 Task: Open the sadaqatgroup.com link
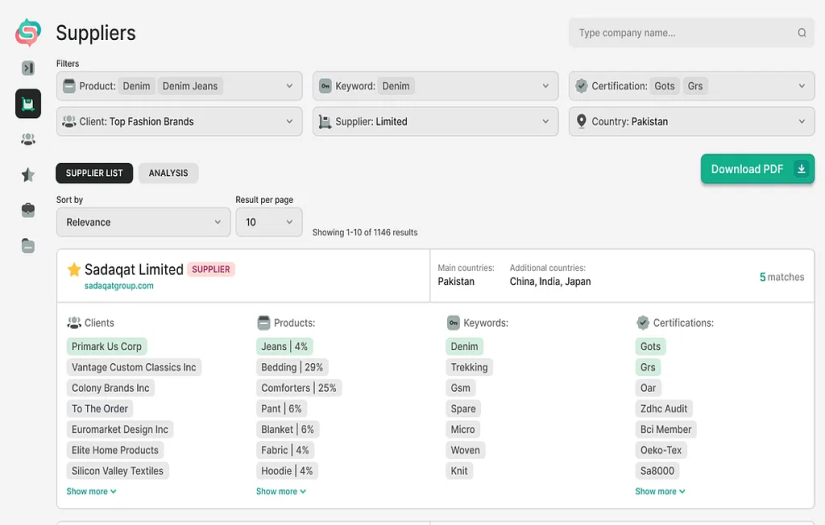tap(119, 286)
